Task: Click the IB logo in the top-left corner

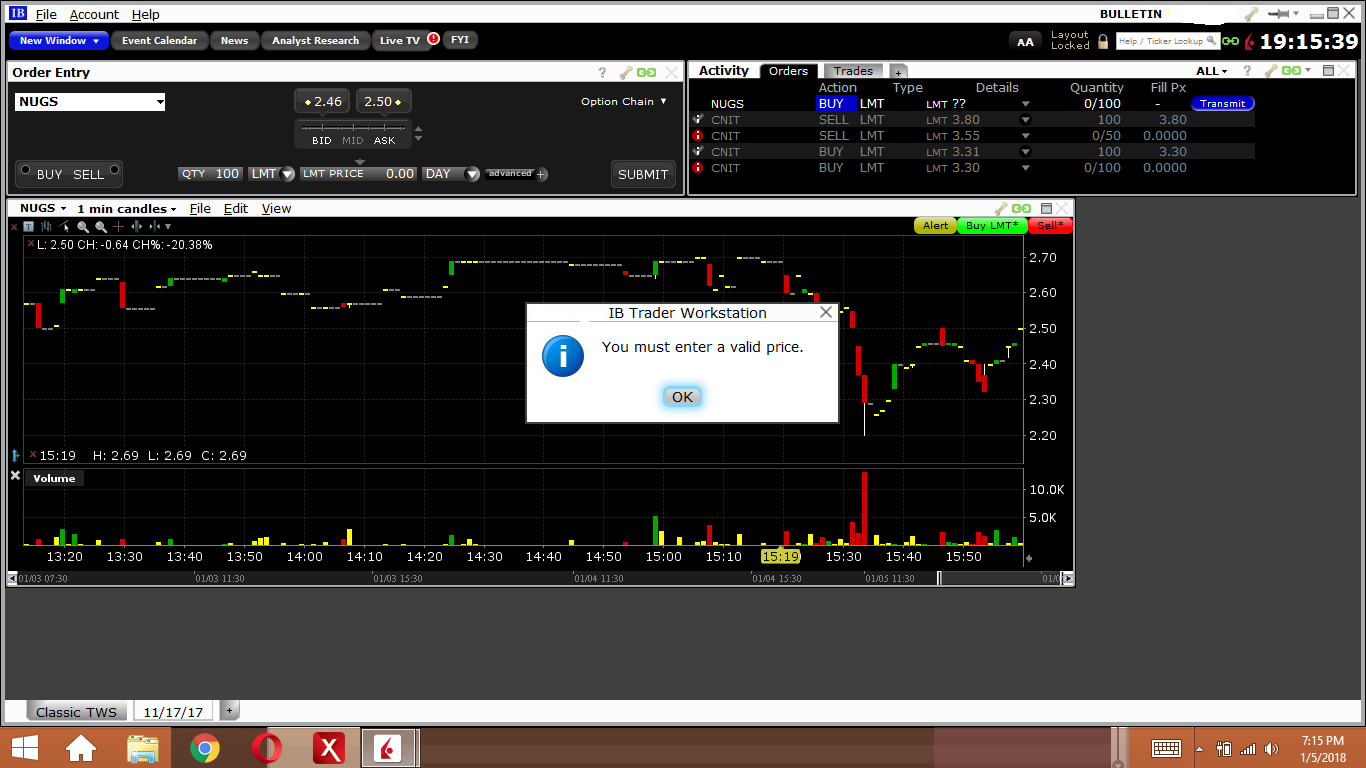Action: pyautogui.click(x=18, y=14)
